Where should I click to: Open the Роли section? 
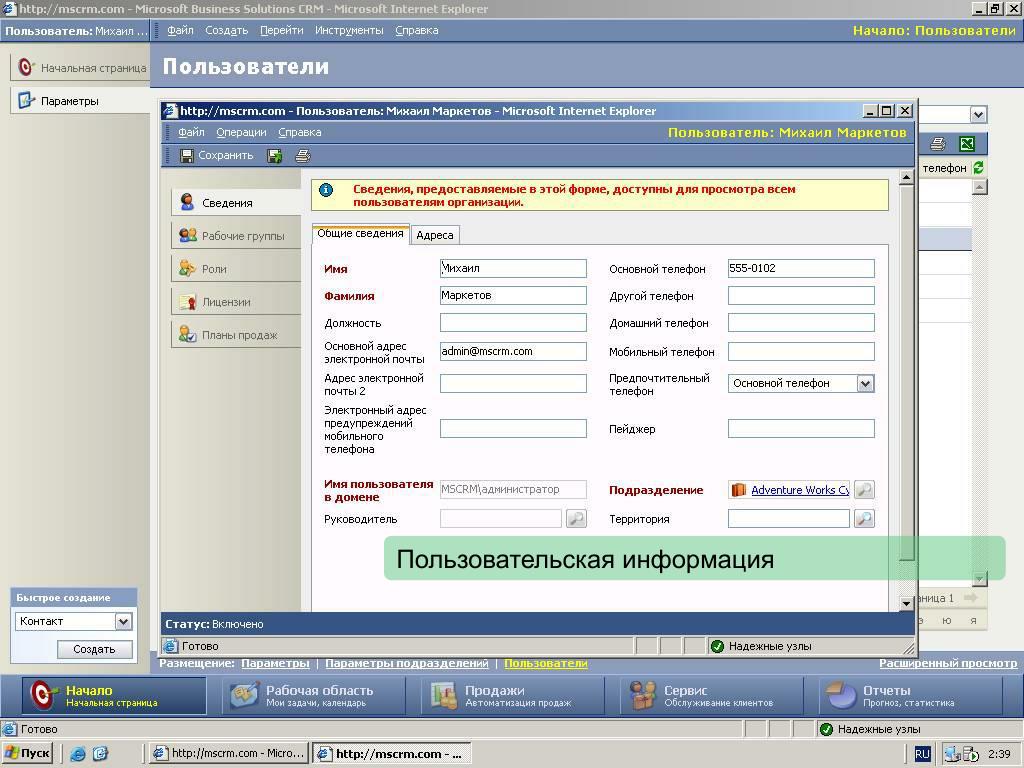[236, 269]
